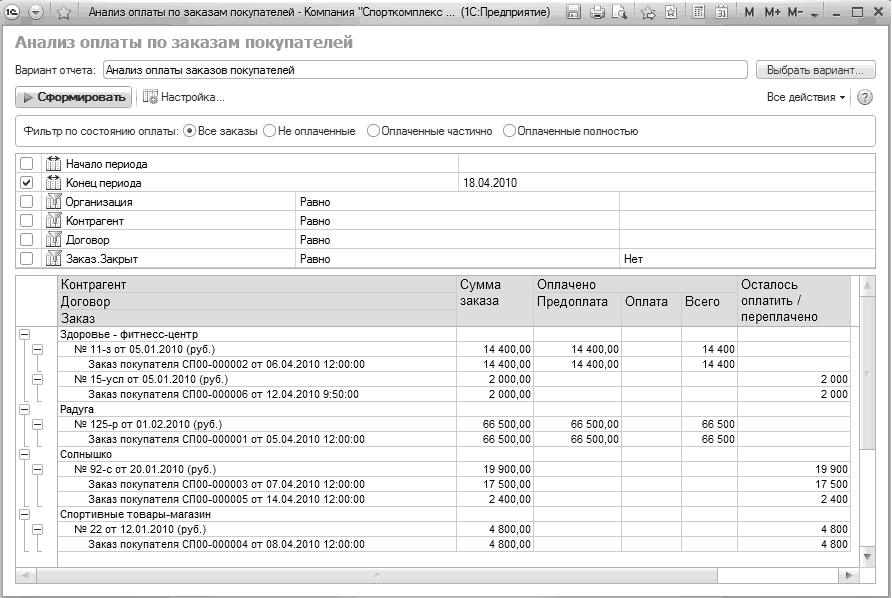Collapse the № 92-с от 20.01.2010 node

click(38, 469)
